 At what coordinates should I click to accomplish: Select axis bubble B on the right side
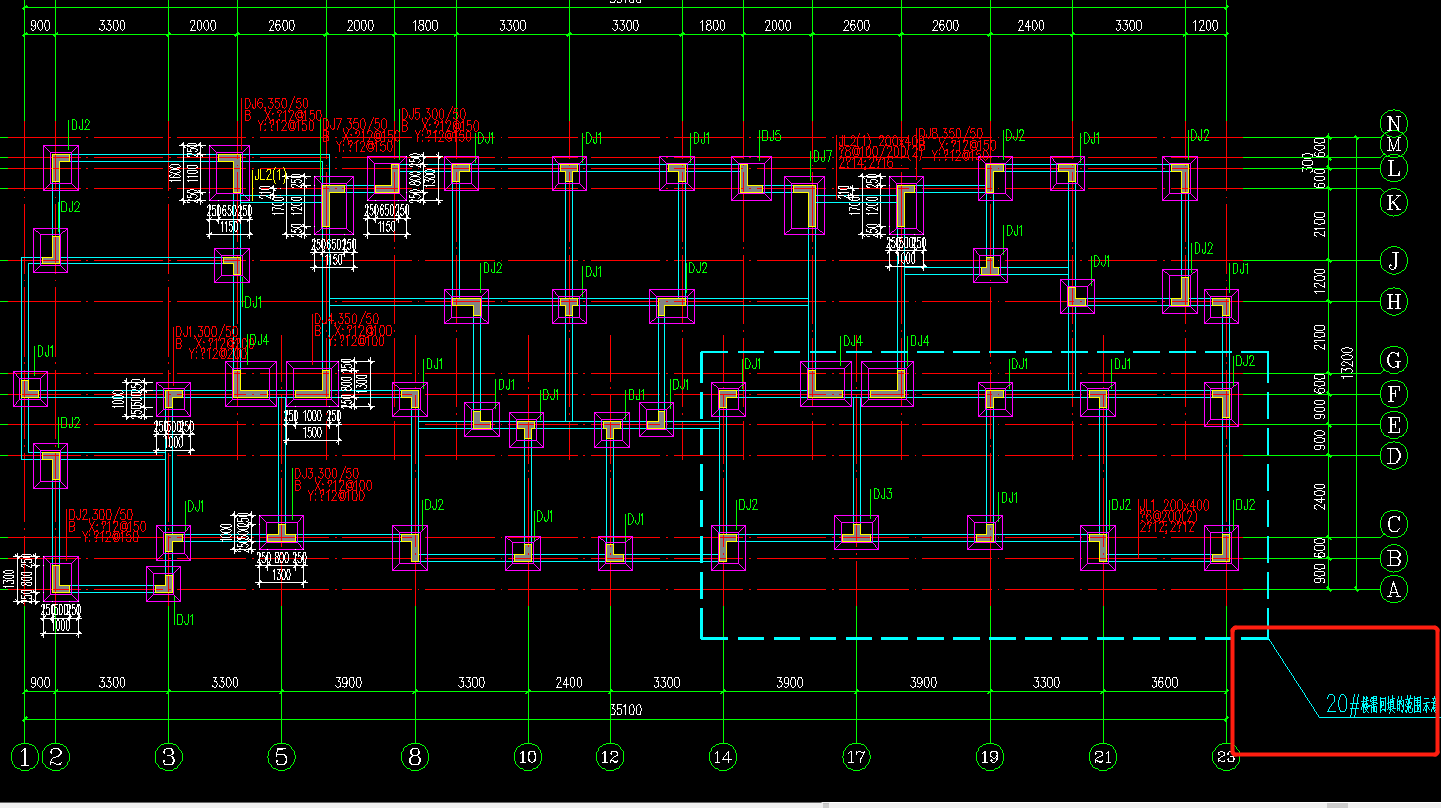[1393, 557]
